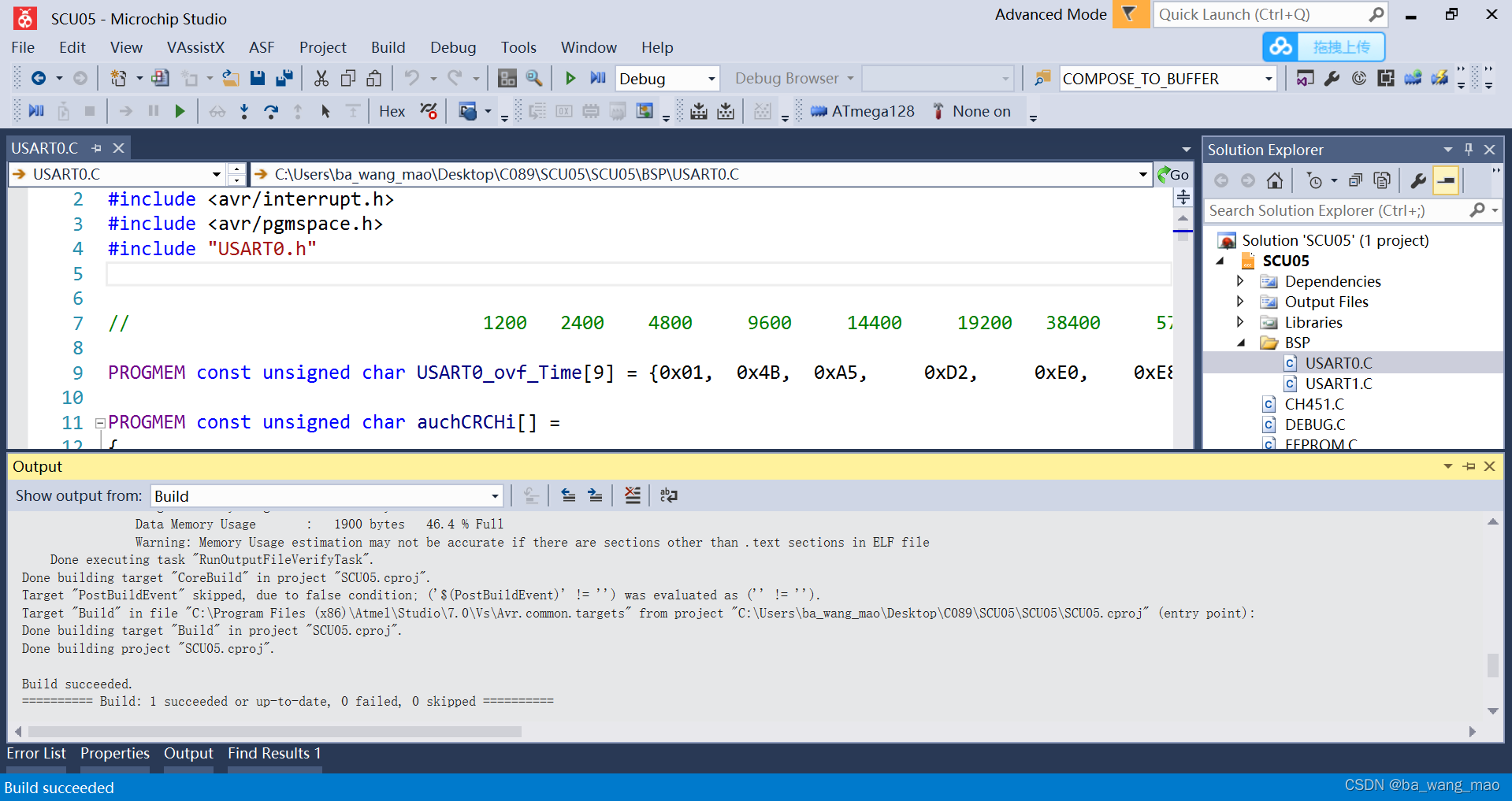
Task: Click the breakpoints disable icon next to Hex
Action: (429, 111)
